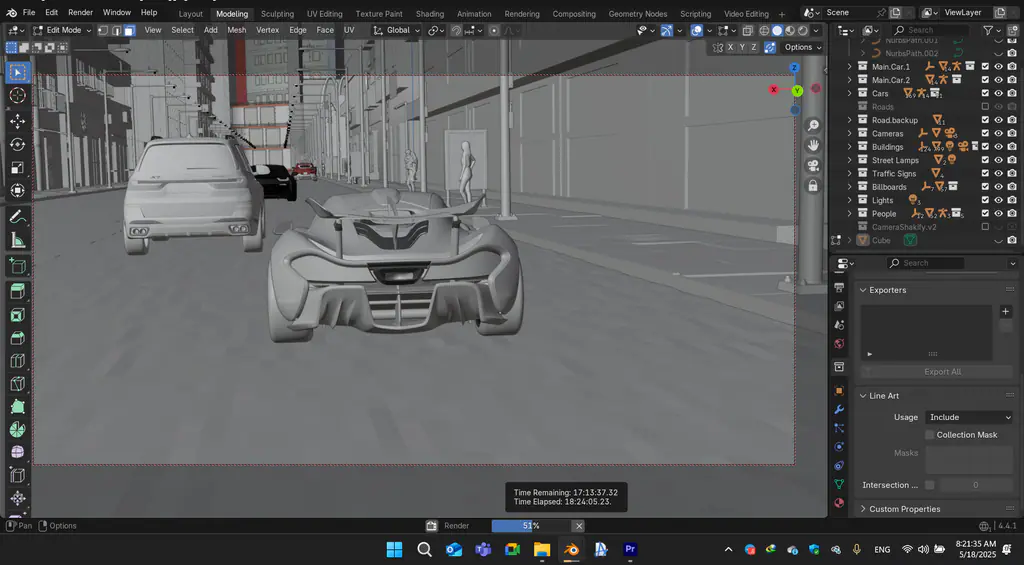Select the Add Cube tool

(18, 266)
